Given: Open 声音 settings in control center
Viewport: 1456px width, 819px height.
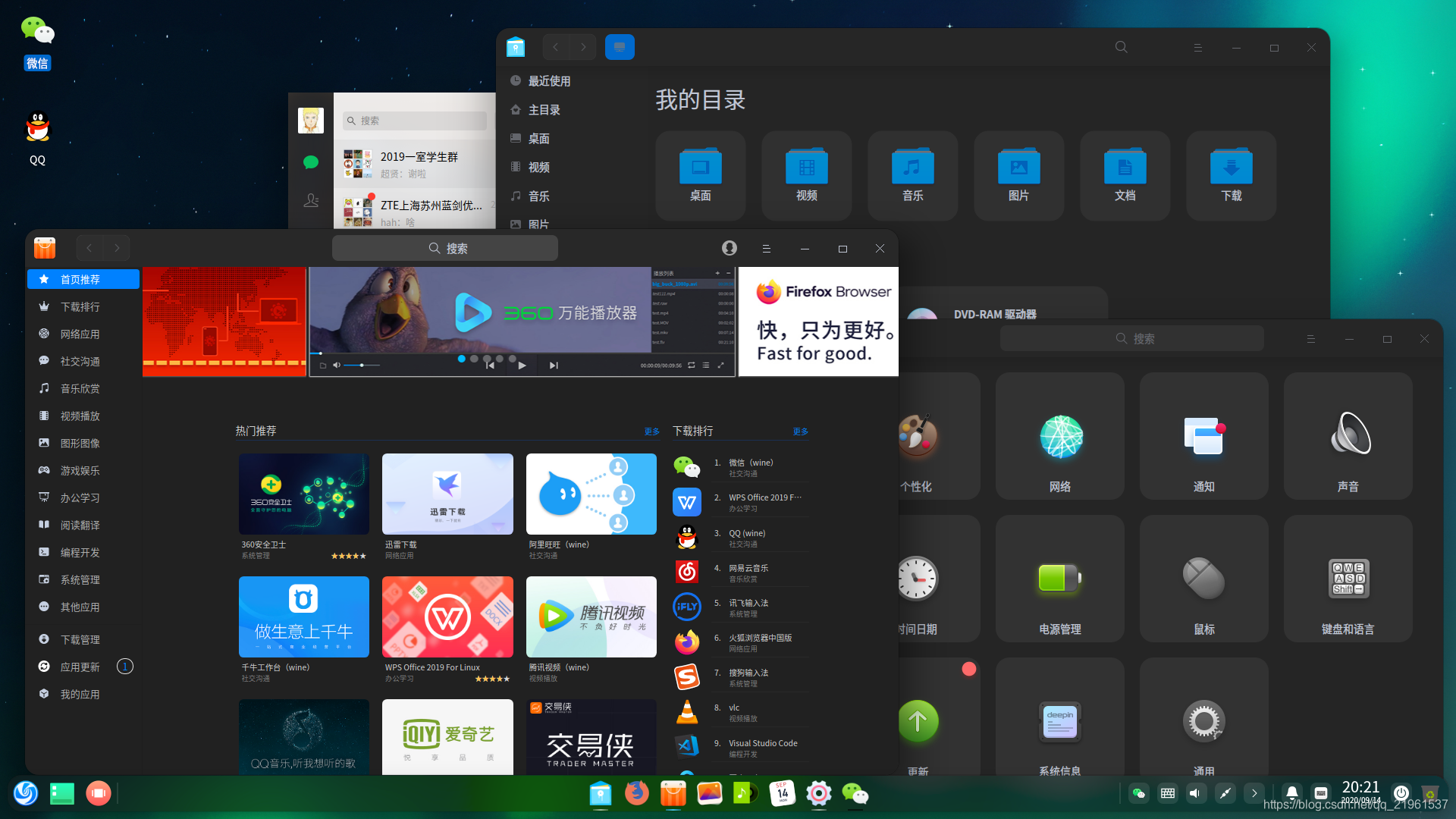Looking at the screenshot, I should click(x=1348, y=436).
